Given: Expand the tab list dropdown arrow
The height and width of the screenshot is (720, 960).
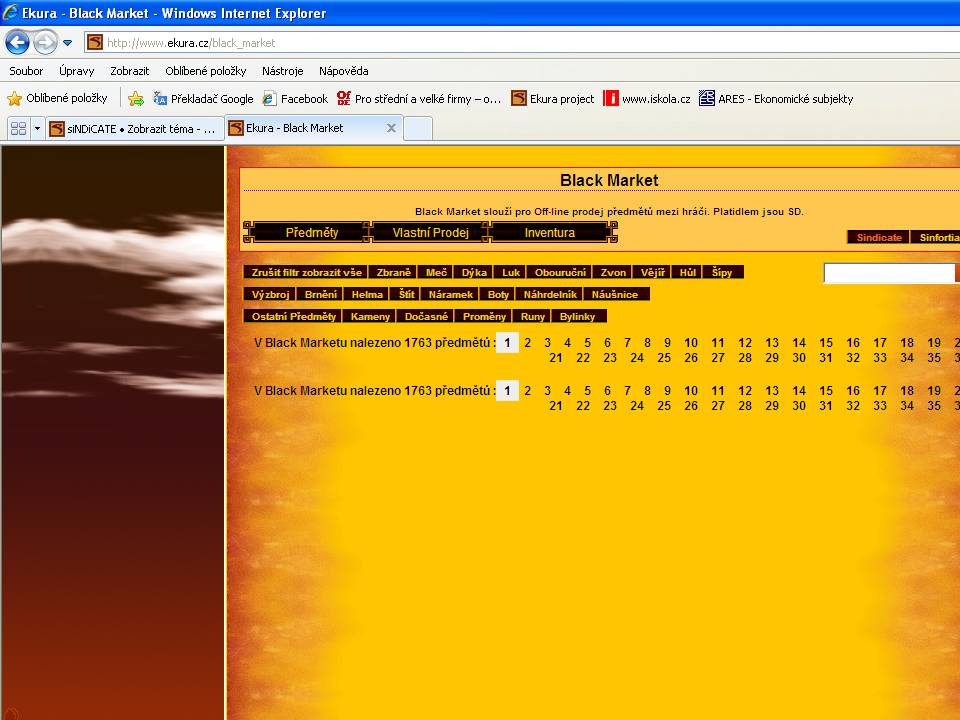Looking at the screenshot, I should (x=37, y=128).
